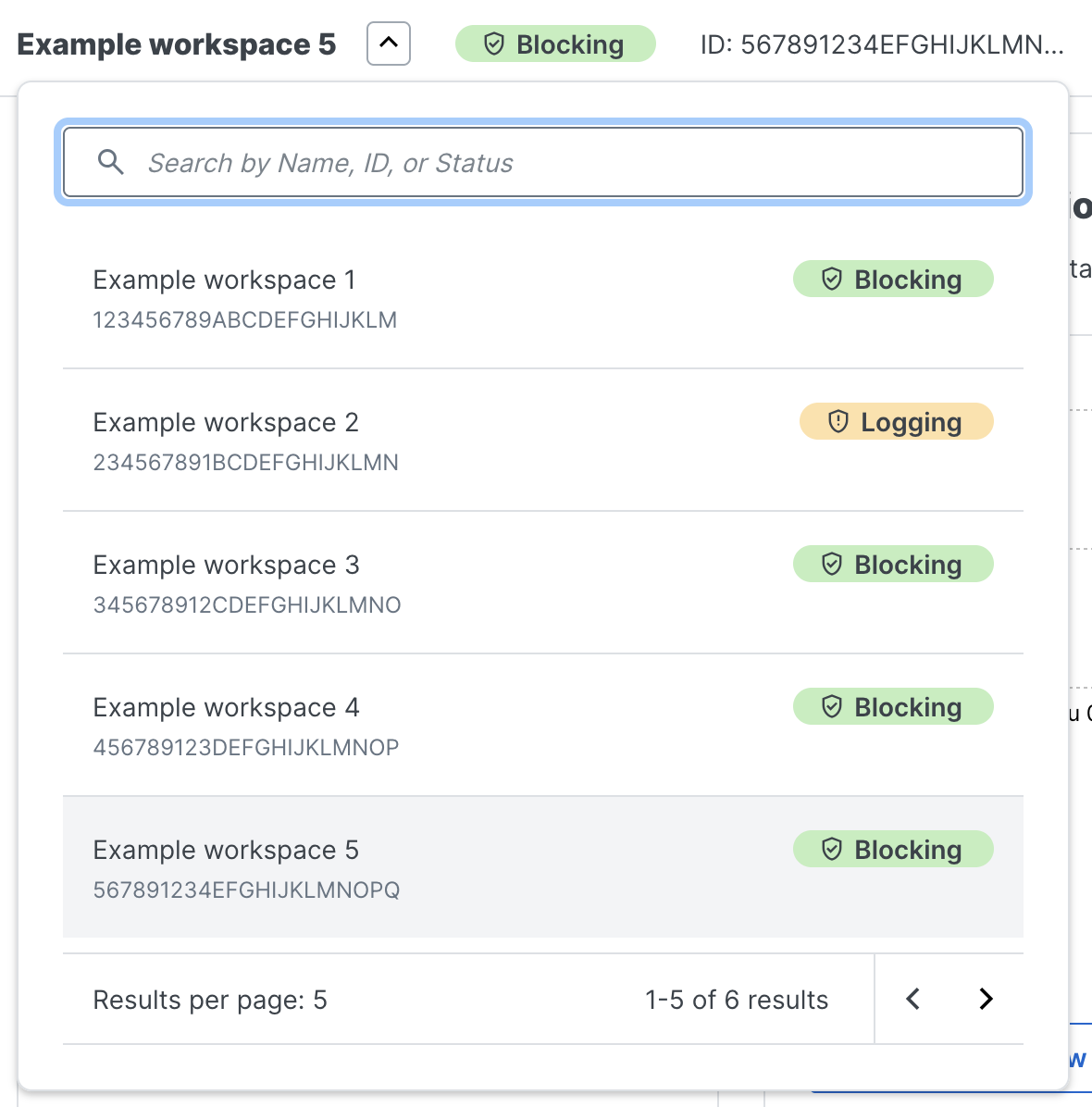Click the header ID text 567891234EFGHIJKLMN
Screen dimensions: 1092x1107
tap(882, 44)
